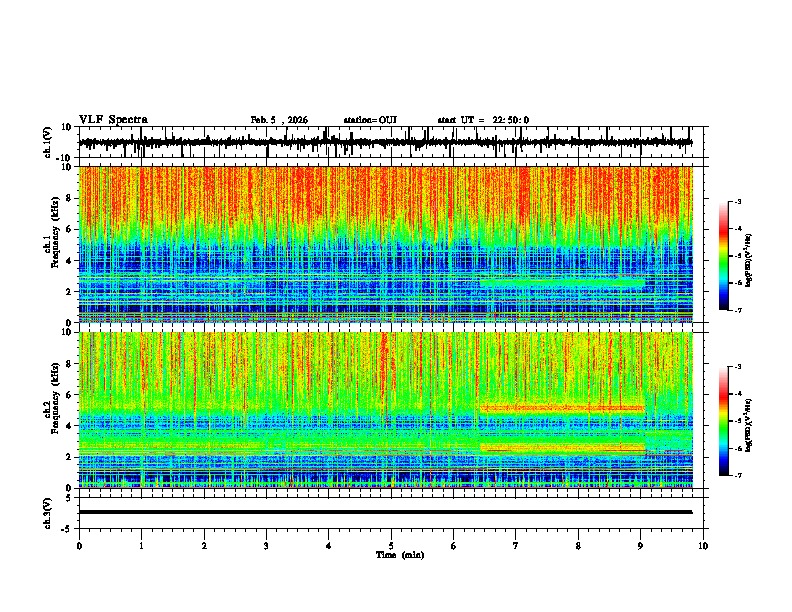Click the "-7" label on ch.1 color bar
The width and height of the screenshot is (792, 612).
click(x=738, y=310)
